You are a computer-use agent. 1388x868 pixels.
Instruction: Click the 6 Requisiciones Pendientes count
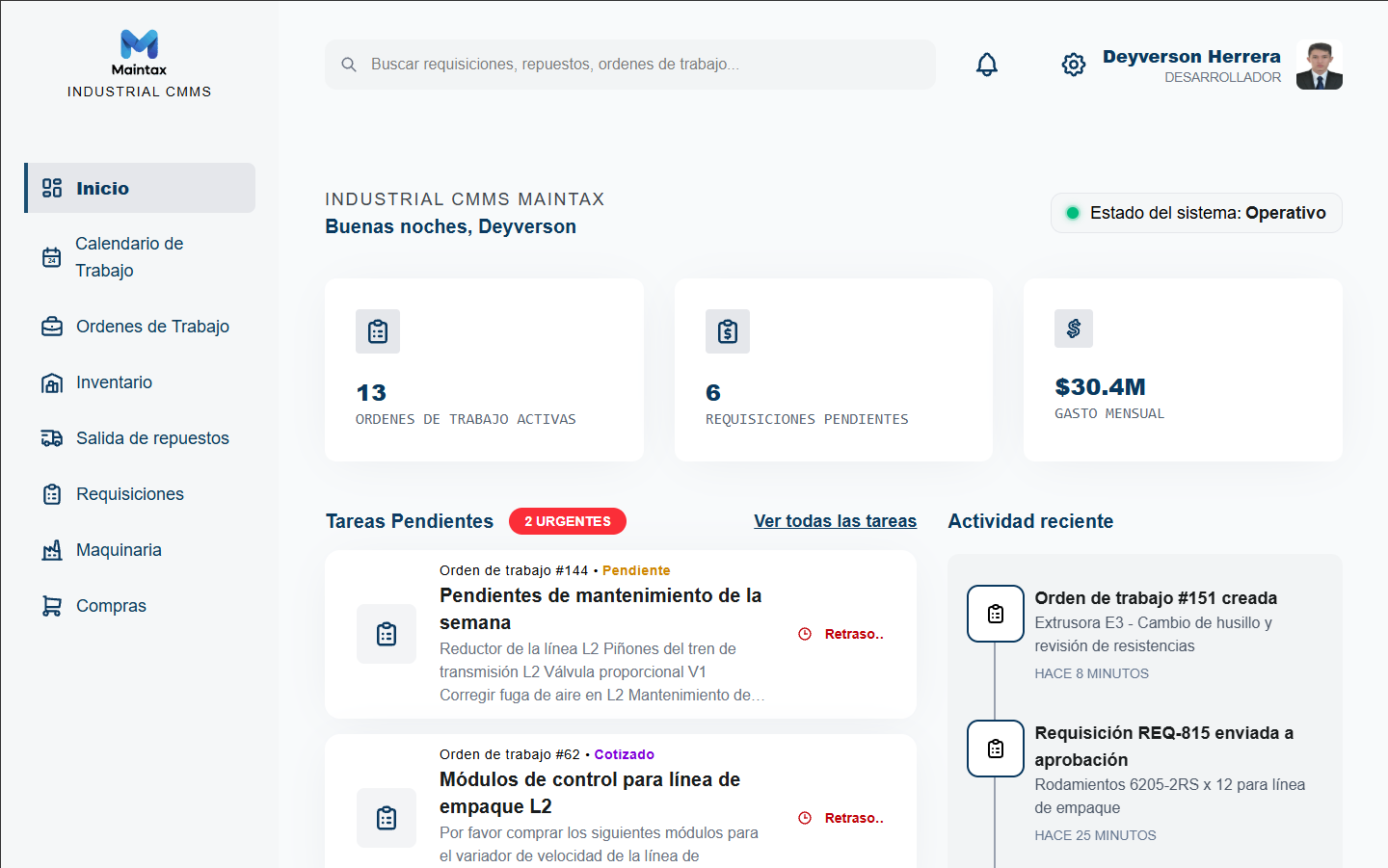tap(713, 393)
